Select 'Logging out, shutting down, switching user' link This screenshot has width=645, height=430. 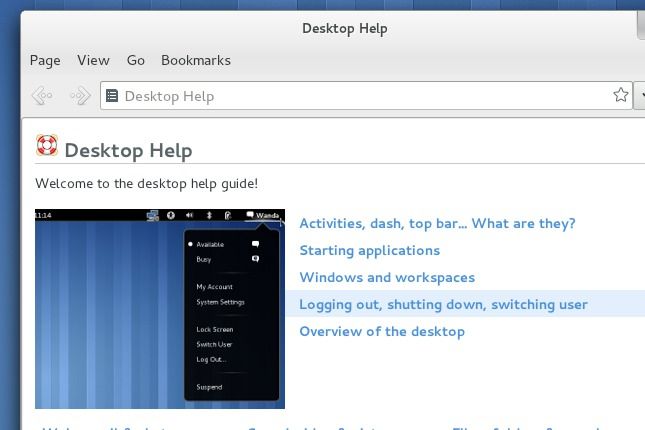[x=443, y=305]
